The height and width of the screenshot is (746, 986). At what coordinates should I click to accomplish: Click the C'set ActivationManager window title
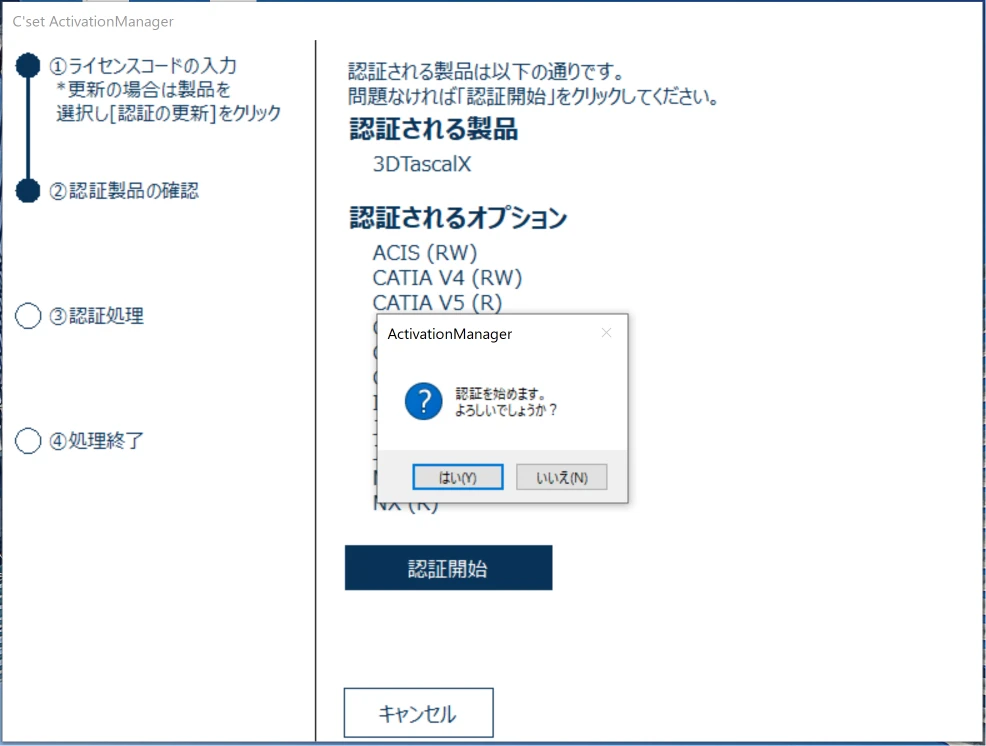click(93, 21)
